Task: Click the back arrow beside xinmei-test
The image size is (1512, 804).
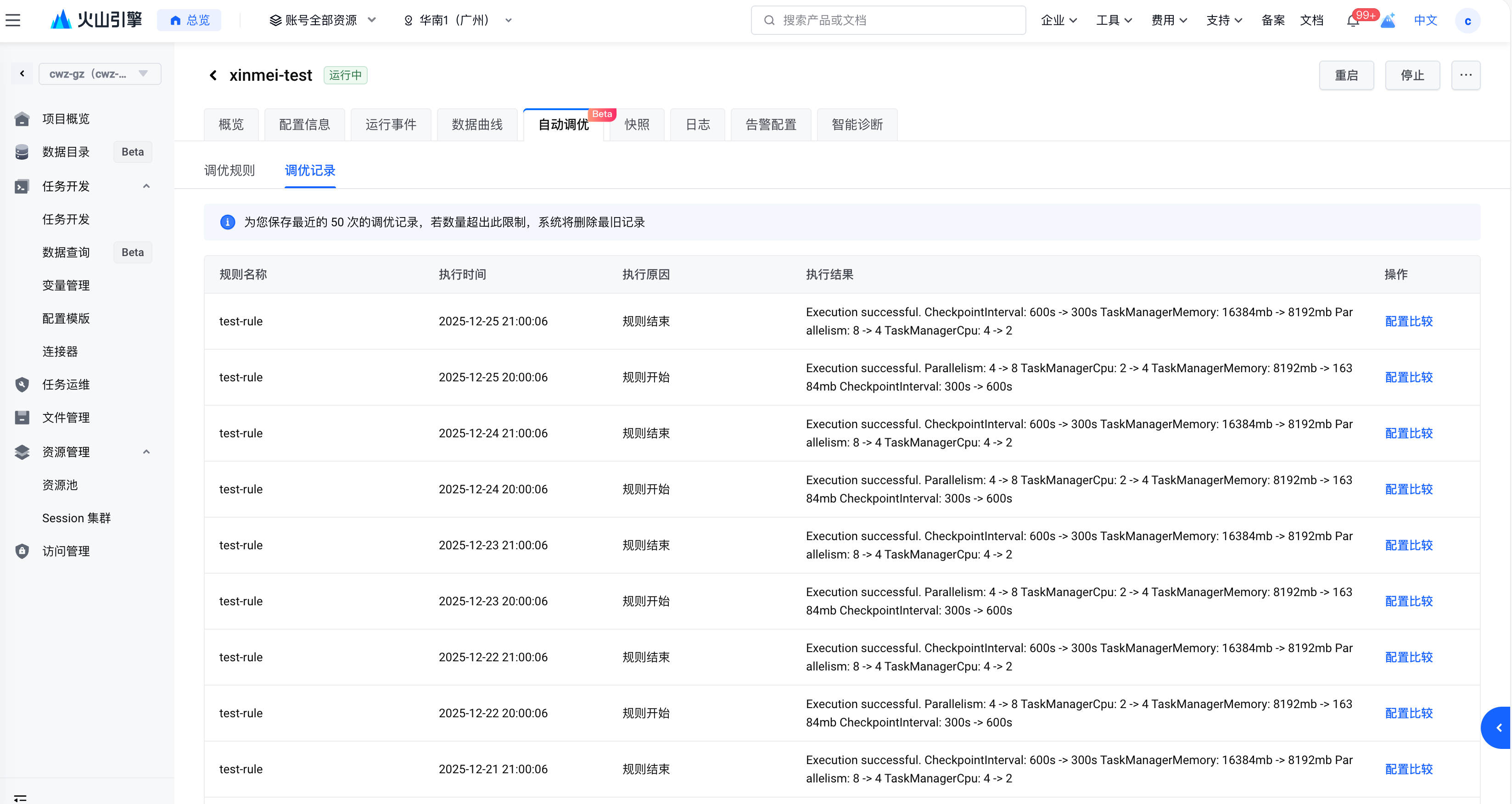Action: (213, 75)
